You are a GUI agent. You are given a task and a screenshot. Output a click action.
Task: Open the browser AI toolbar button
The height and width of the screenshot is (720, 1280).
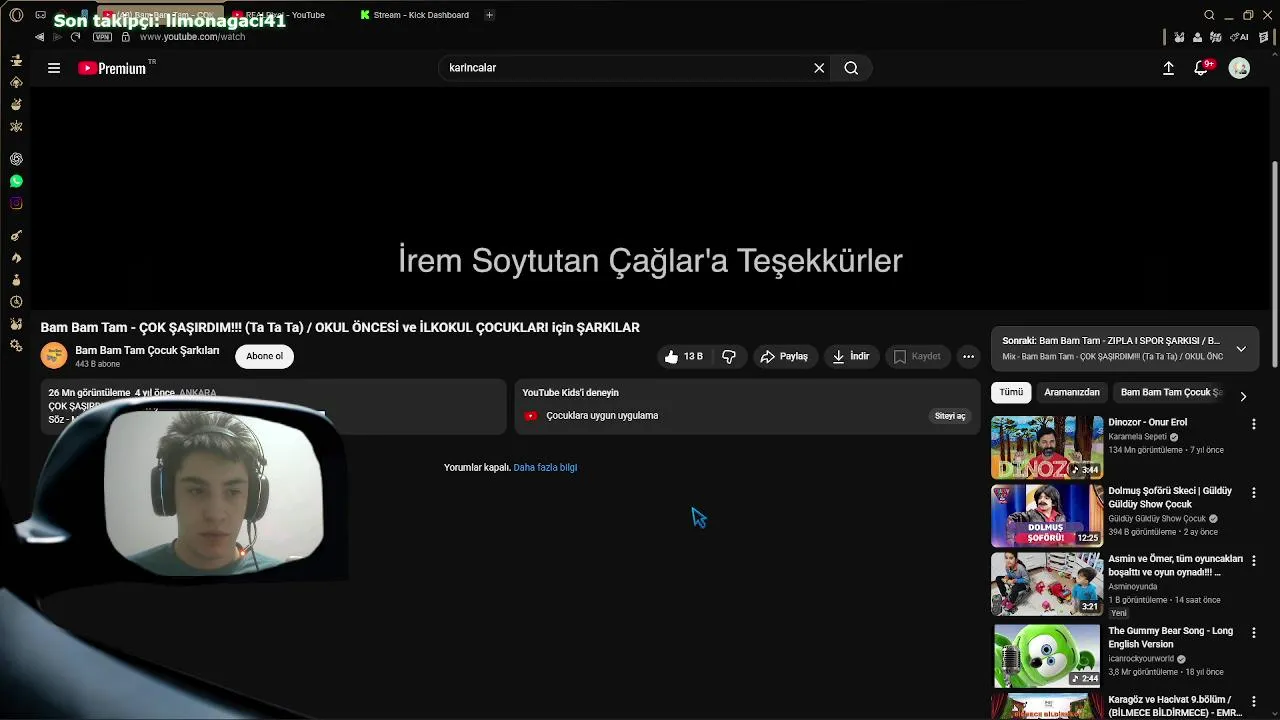tap(1241, 37)
